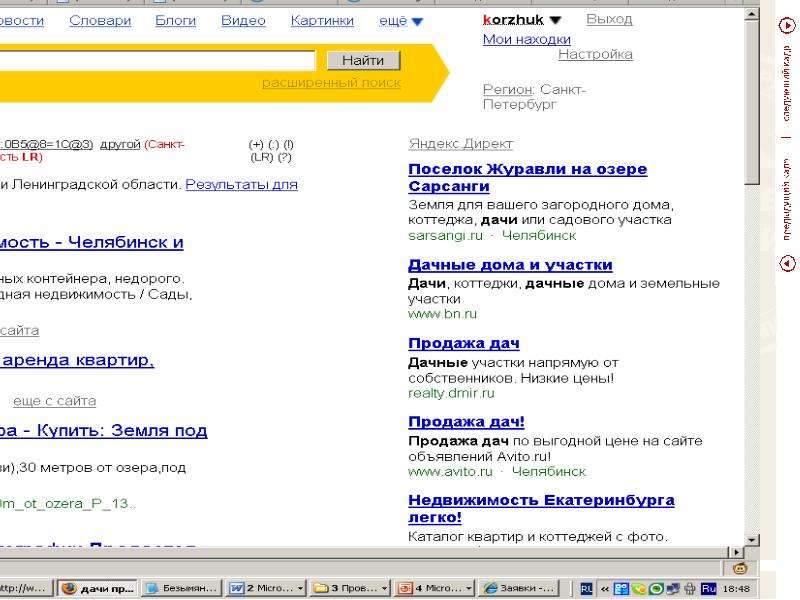800x600 pixels.
Task: Expand hidden tray icons with « chevron
Action: [605, 589]
